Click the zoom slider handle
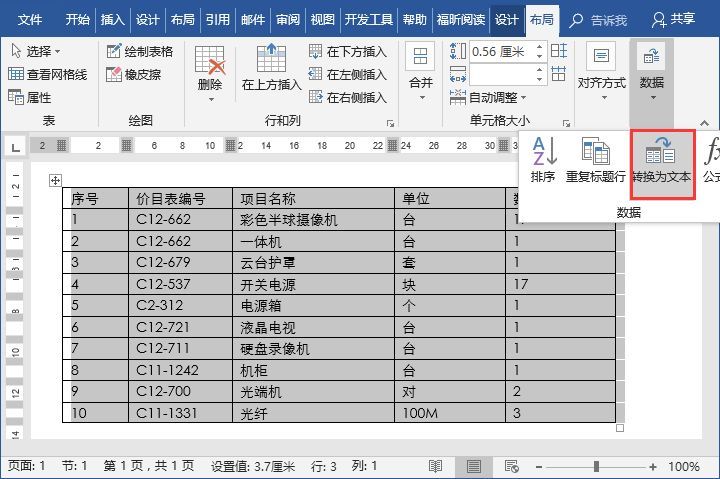The height and width of the screenshot is (479, 720). tap(596, 467)
